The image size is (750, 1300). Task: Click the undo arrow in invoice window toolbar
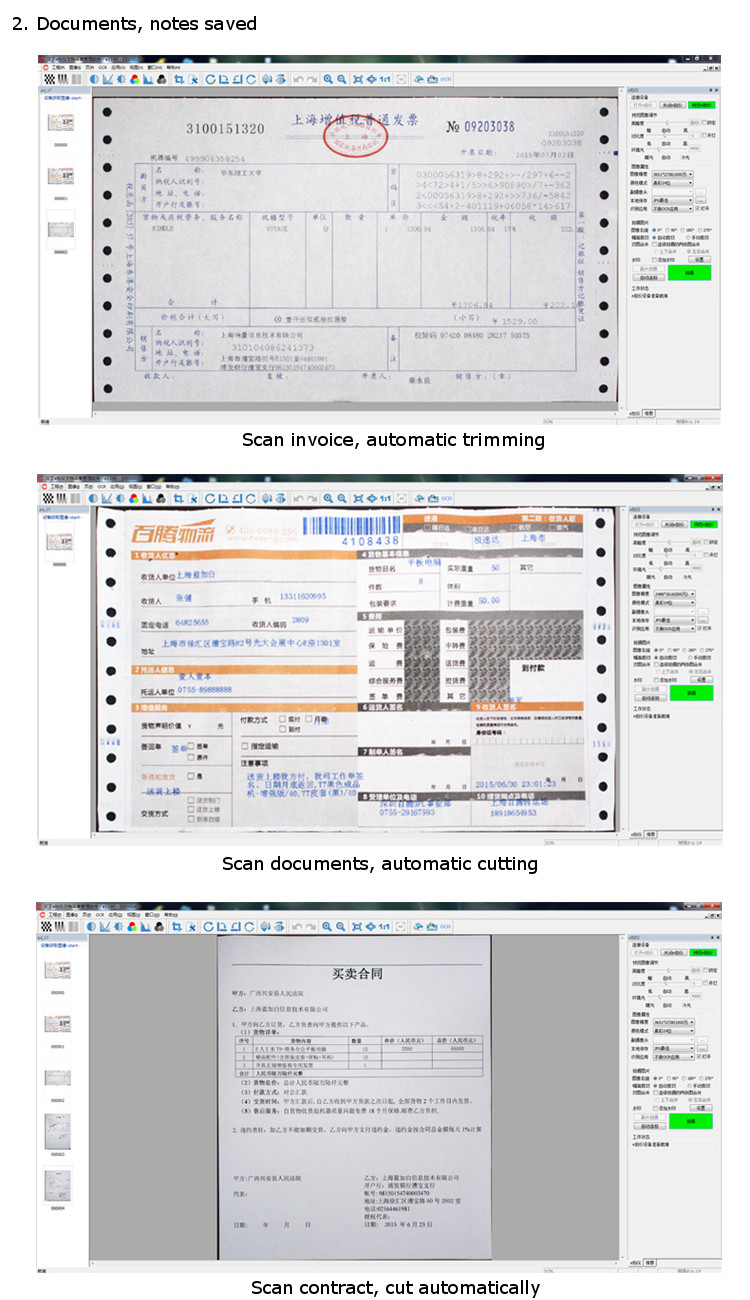click(298, 79)
